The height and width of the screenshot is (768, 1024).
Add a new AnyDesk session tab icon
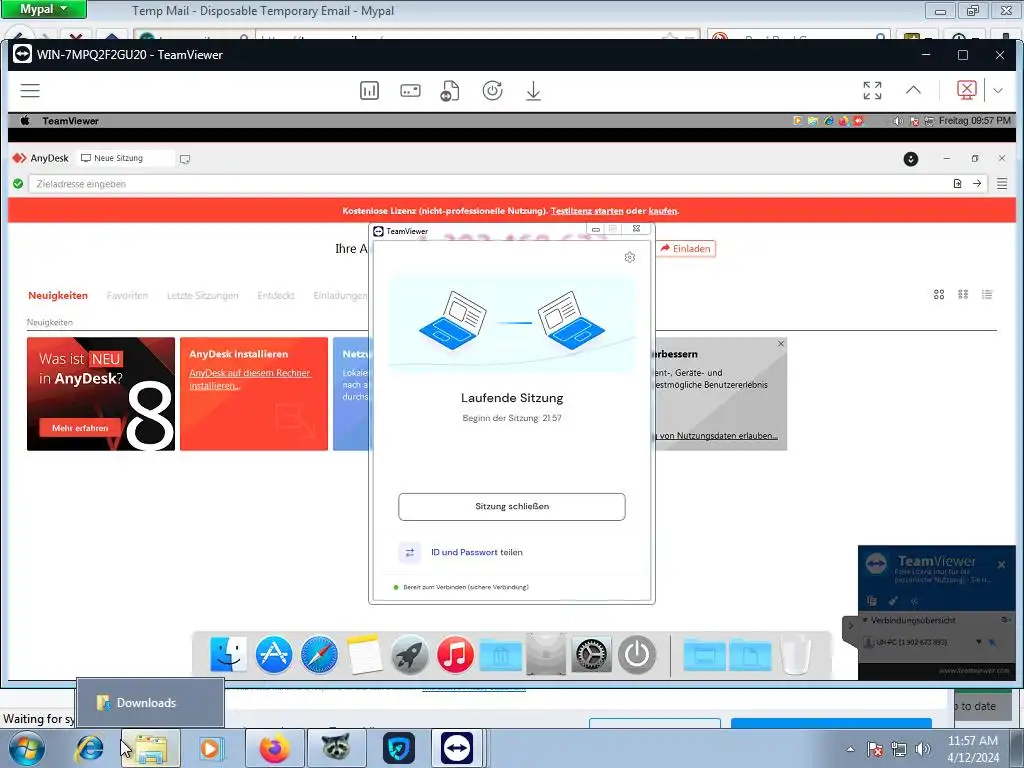pyautogui.click(x=185, y=159)
